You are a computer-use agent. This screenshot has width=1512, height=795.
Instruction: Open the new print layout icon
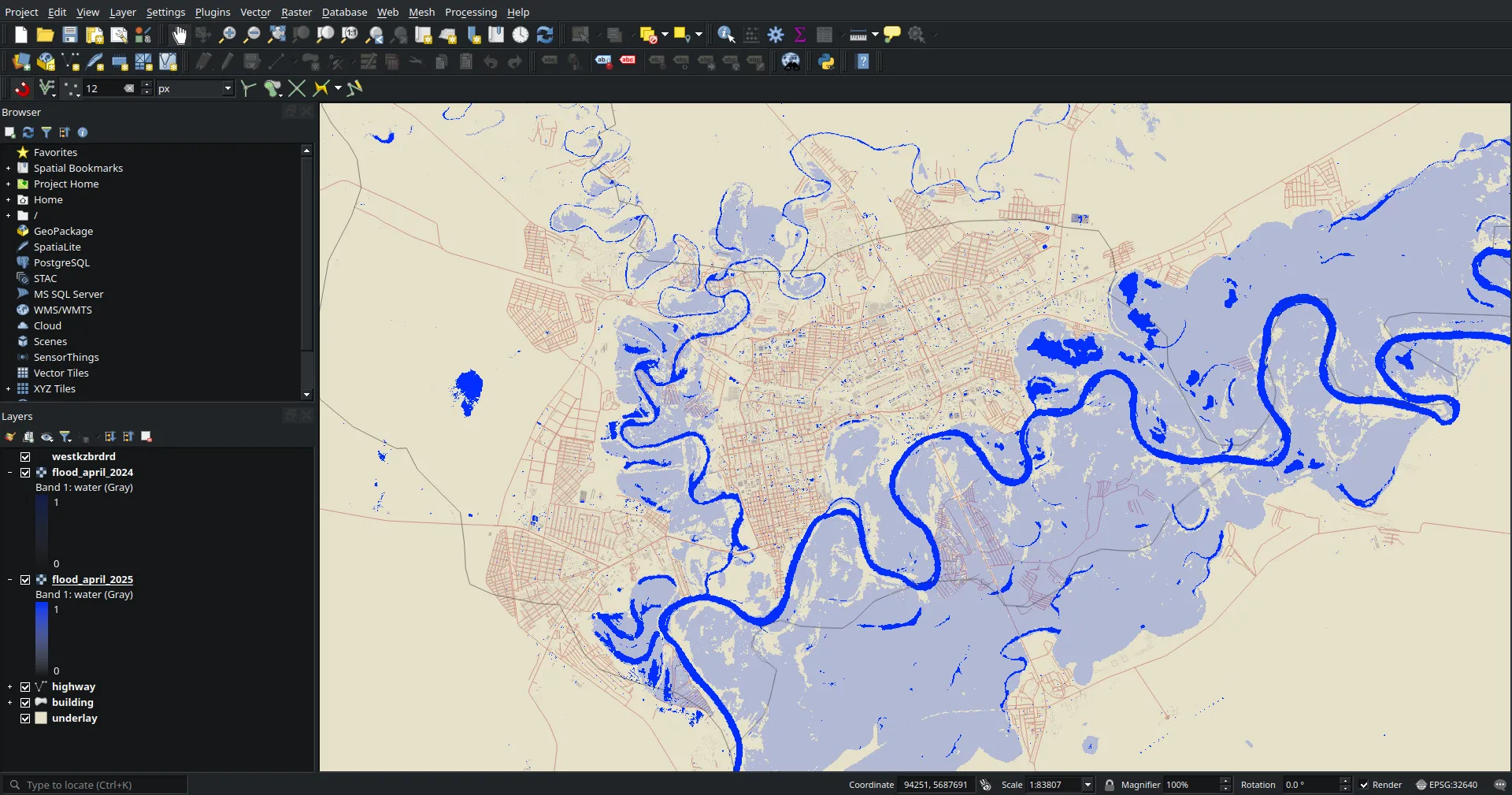tap(94, 35)
